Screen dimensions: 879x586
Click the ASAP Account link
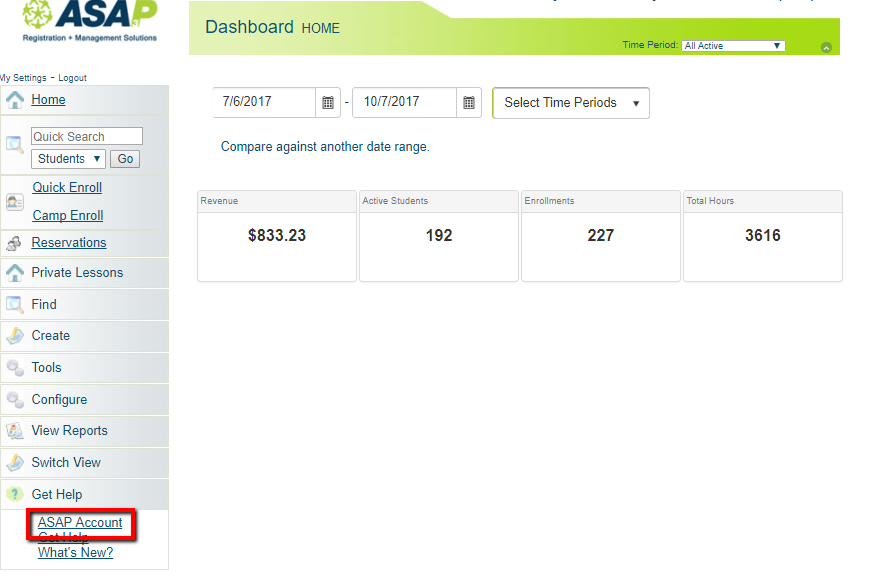(x=80, y=522)
